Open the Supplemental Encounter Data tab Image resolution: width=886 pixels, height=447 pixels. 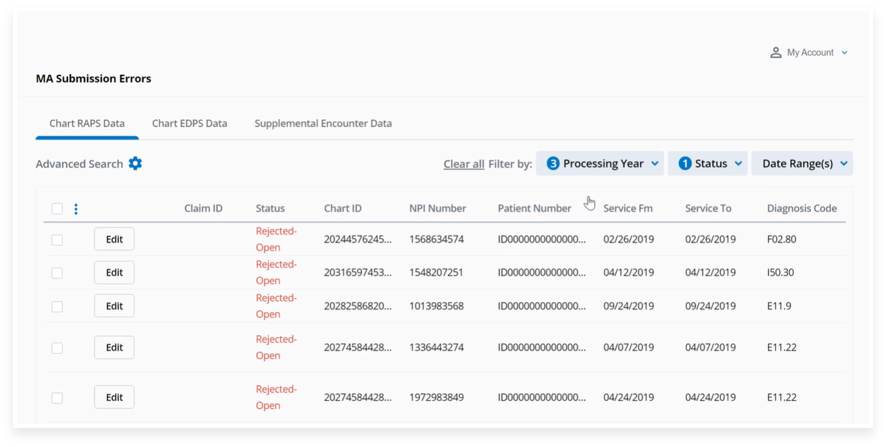pos(323,124)
